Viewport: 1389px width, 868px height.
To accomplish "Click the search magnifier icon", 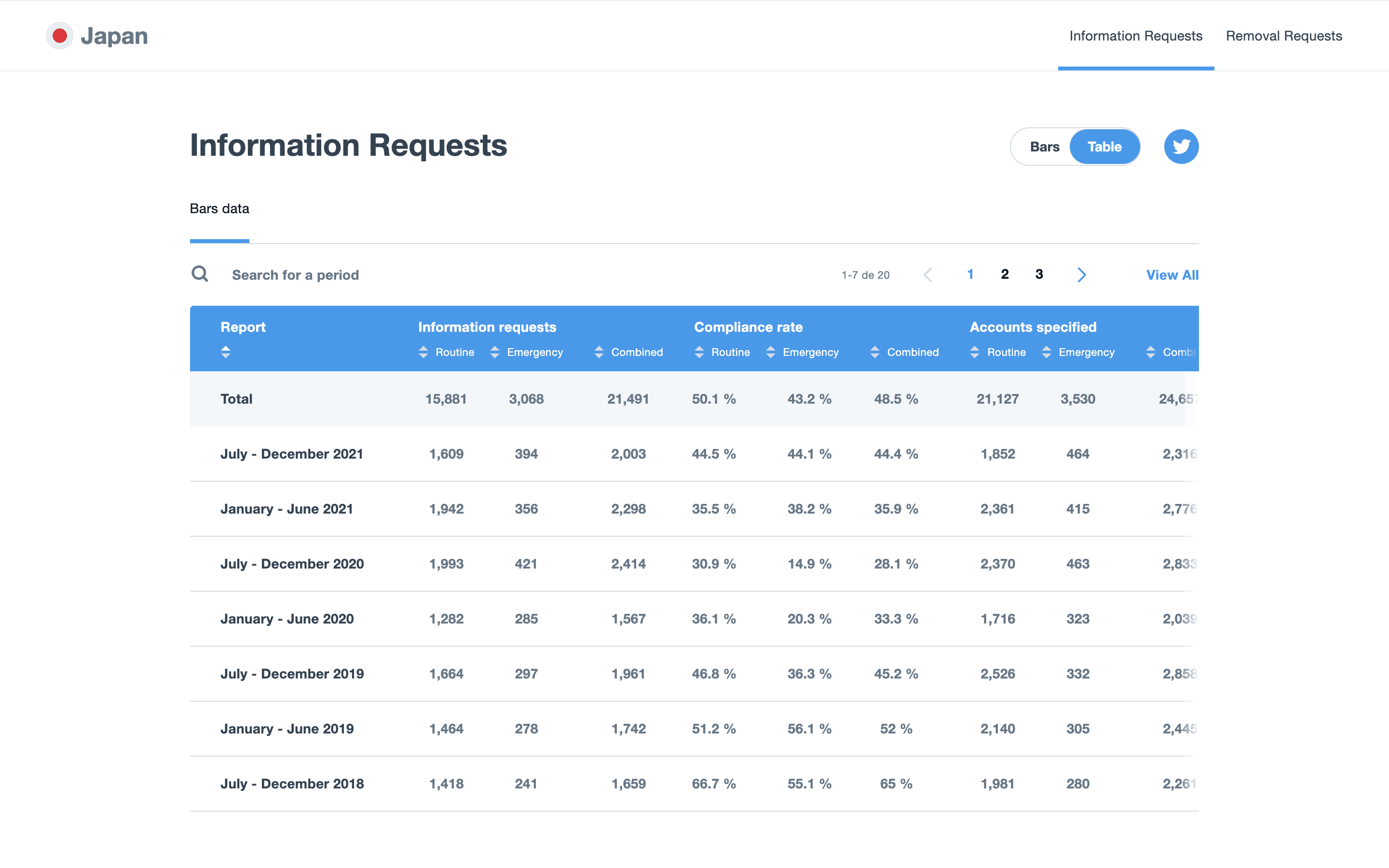I will pyautogui.click(x=200, y=274).
